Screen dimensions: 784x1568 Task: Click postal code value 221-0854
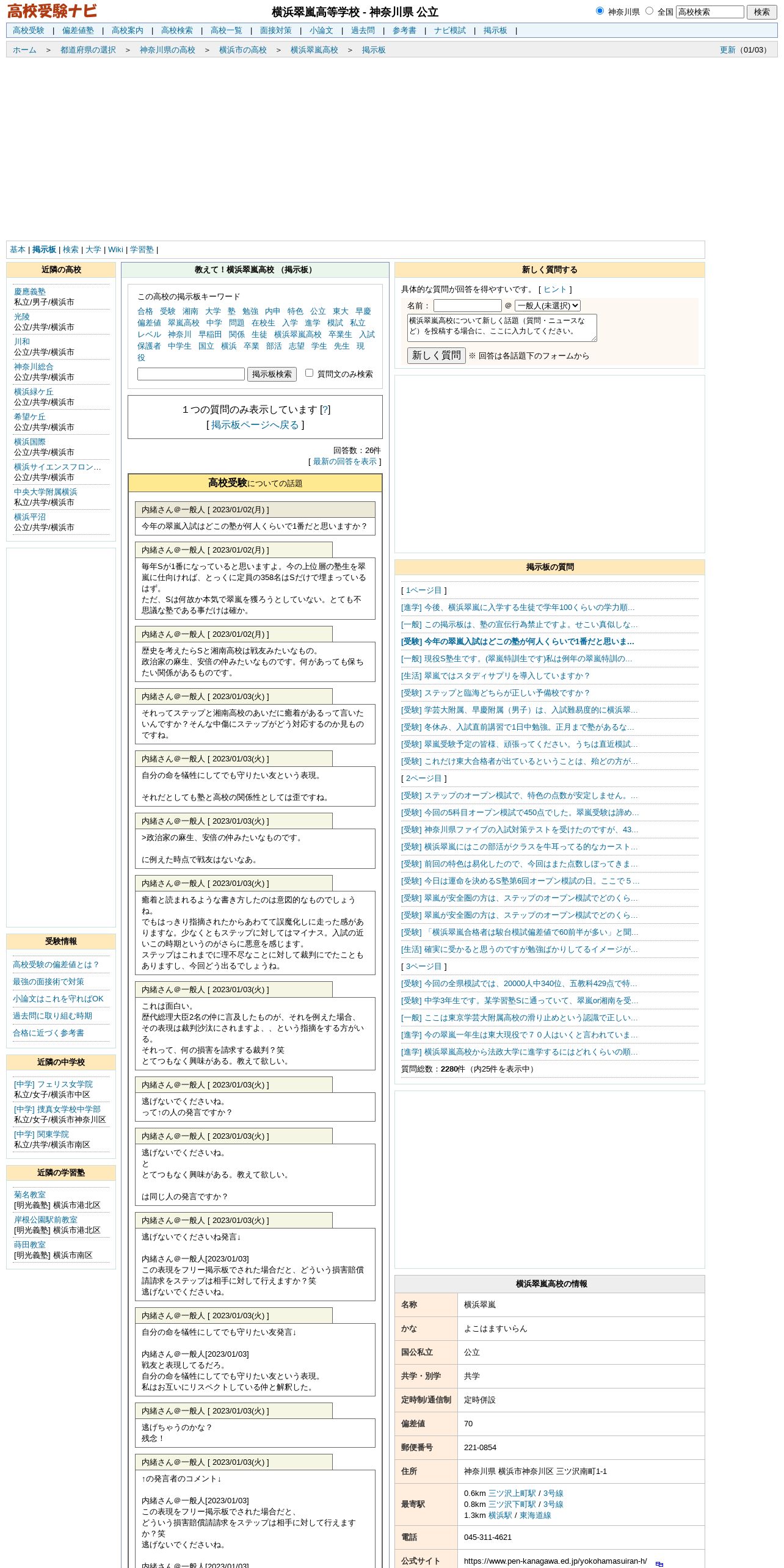point(480,1448)
